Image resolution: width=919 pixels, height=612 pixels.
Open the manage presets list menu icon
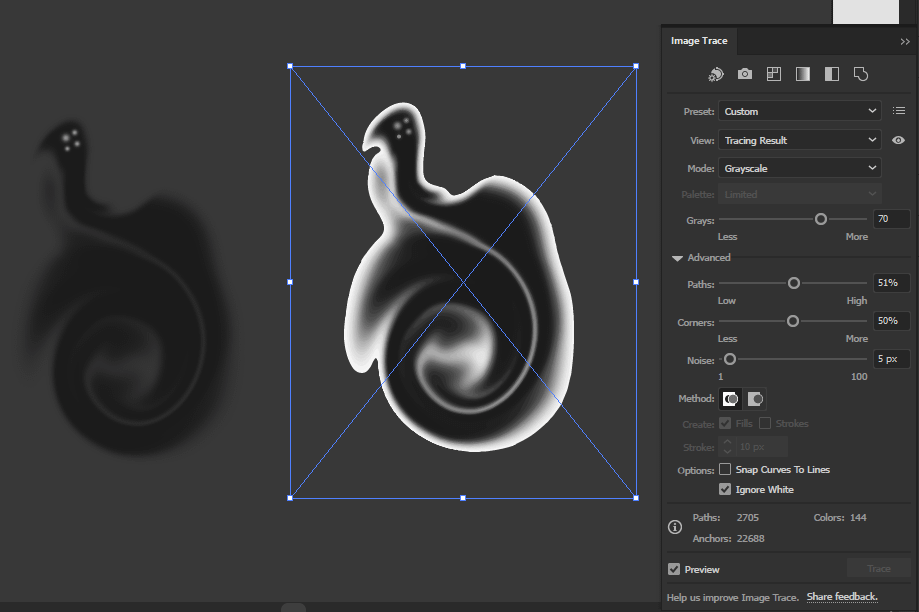point(899,111)
